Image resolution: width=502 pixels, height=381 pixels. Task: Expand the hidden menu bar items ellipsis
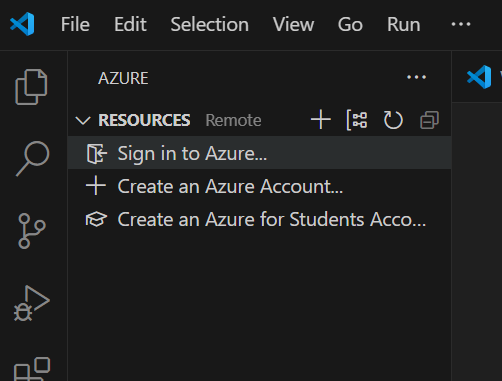pyautogui.click(x=461, y=24)
